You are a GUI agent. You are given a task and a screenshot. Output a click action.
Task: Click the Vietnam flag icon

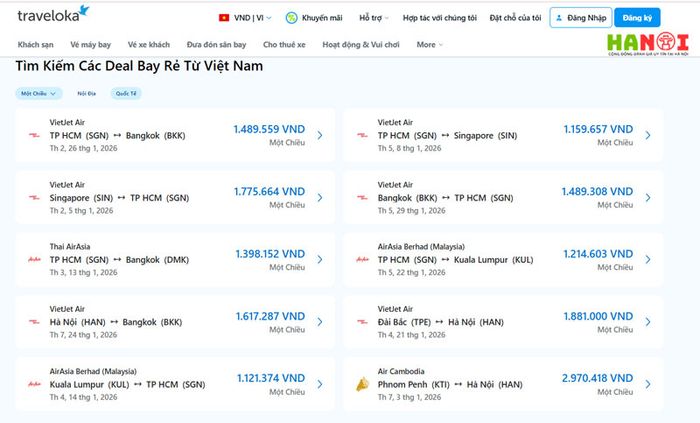[x=224, y=18]
